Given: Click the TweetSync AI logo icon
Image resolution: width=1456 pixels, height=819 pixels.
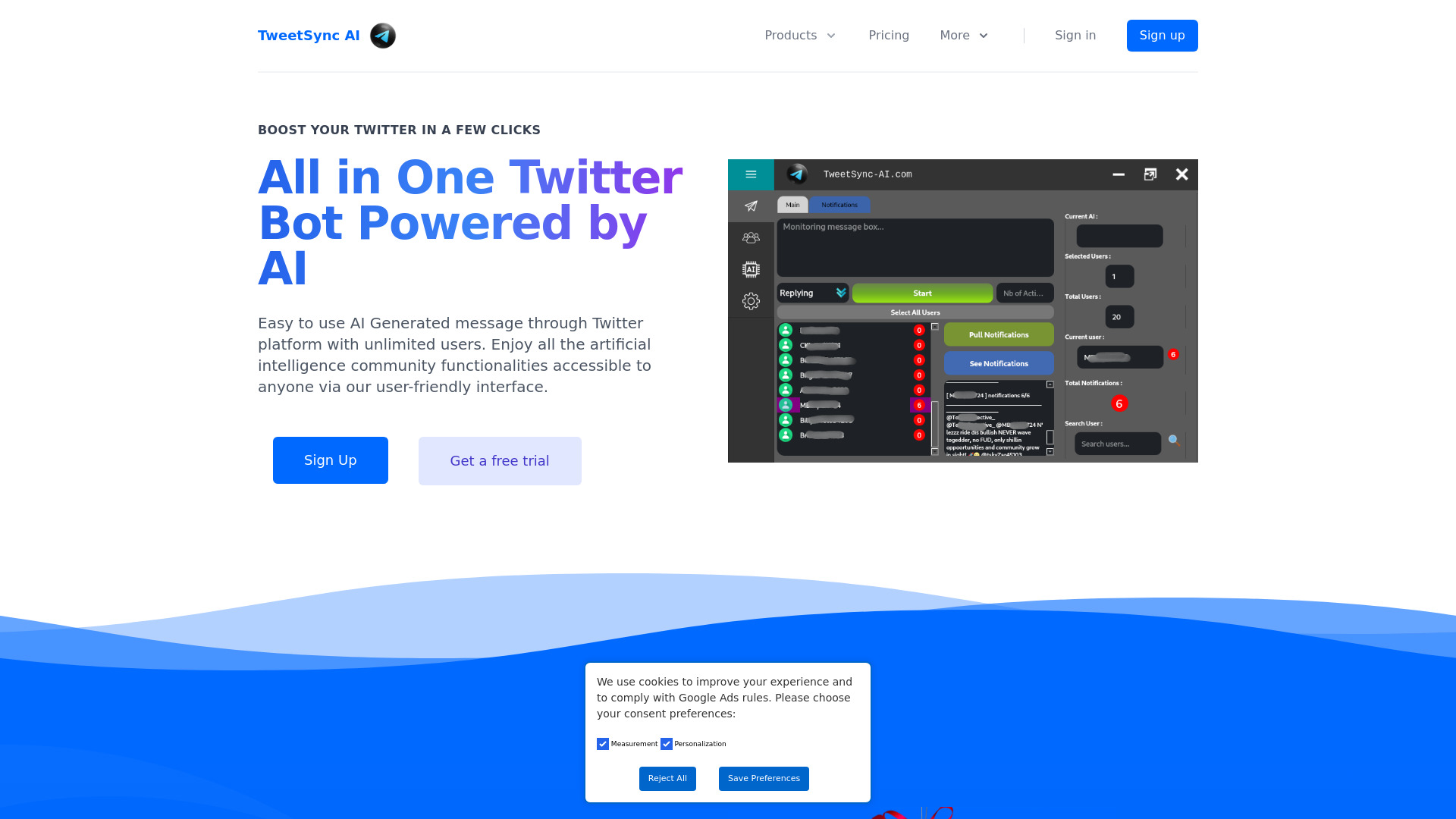Looking at the screenshot, I should pyautogui.click(x=382, y=36).
